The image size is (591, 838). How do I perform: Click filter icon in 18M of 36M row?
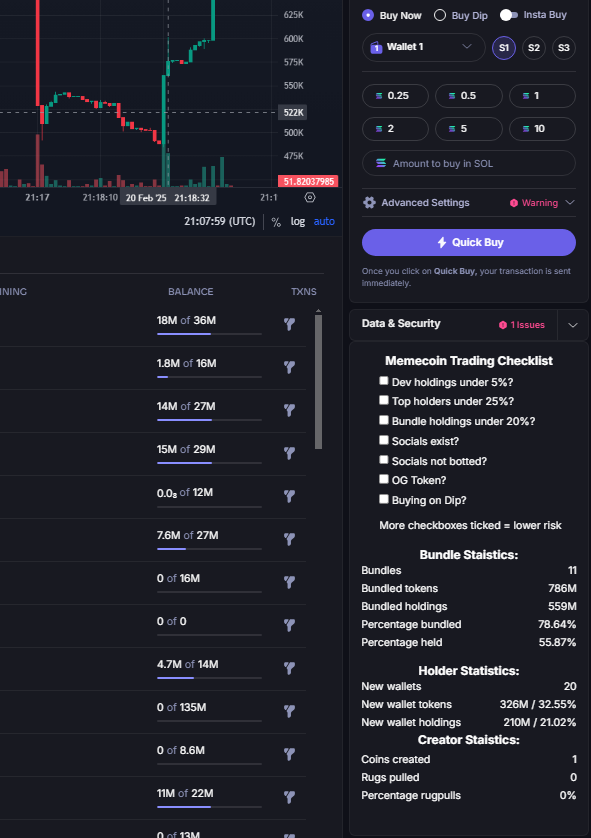pyautogui.click(x=290, y=324)
